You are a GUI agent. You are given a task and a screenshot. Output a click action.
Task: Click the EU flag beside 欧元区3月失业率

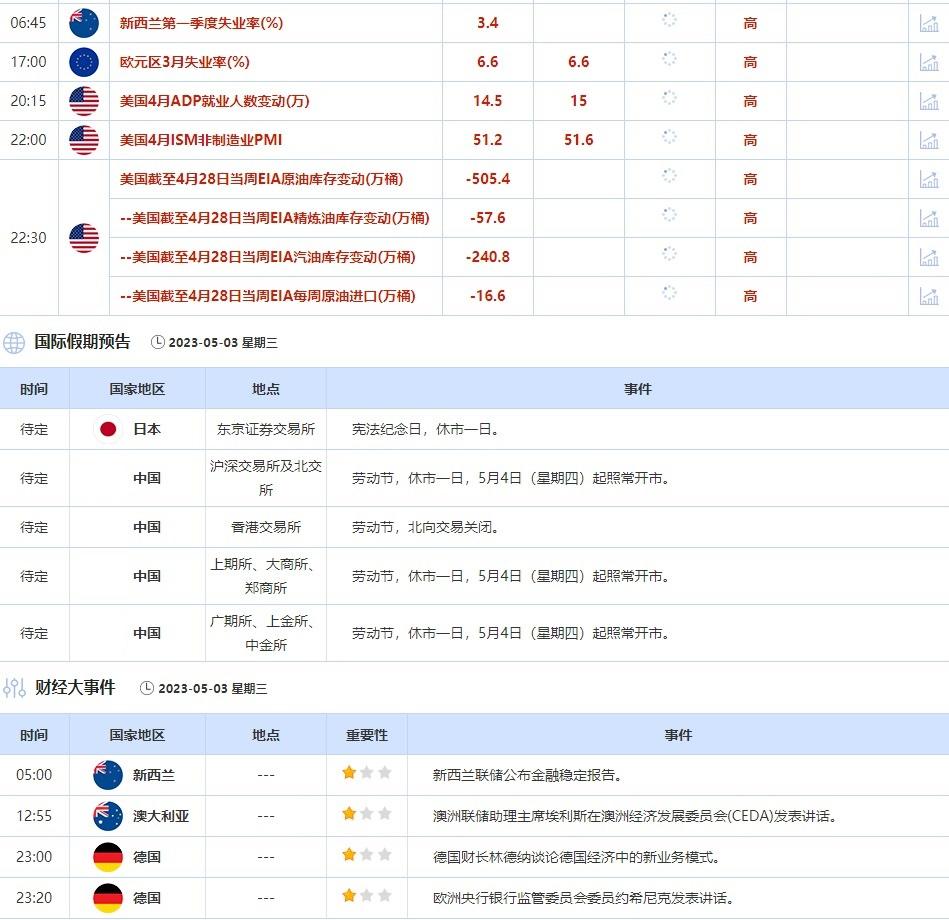point(84,62)
